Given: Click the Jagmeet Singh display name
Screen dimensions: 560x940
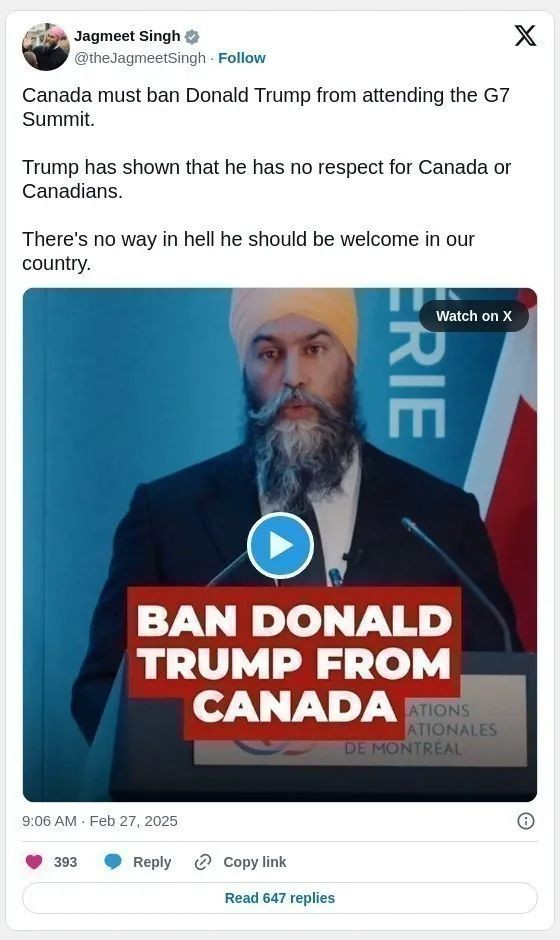Looking at the screenshot, I should [x=127, y=36].
